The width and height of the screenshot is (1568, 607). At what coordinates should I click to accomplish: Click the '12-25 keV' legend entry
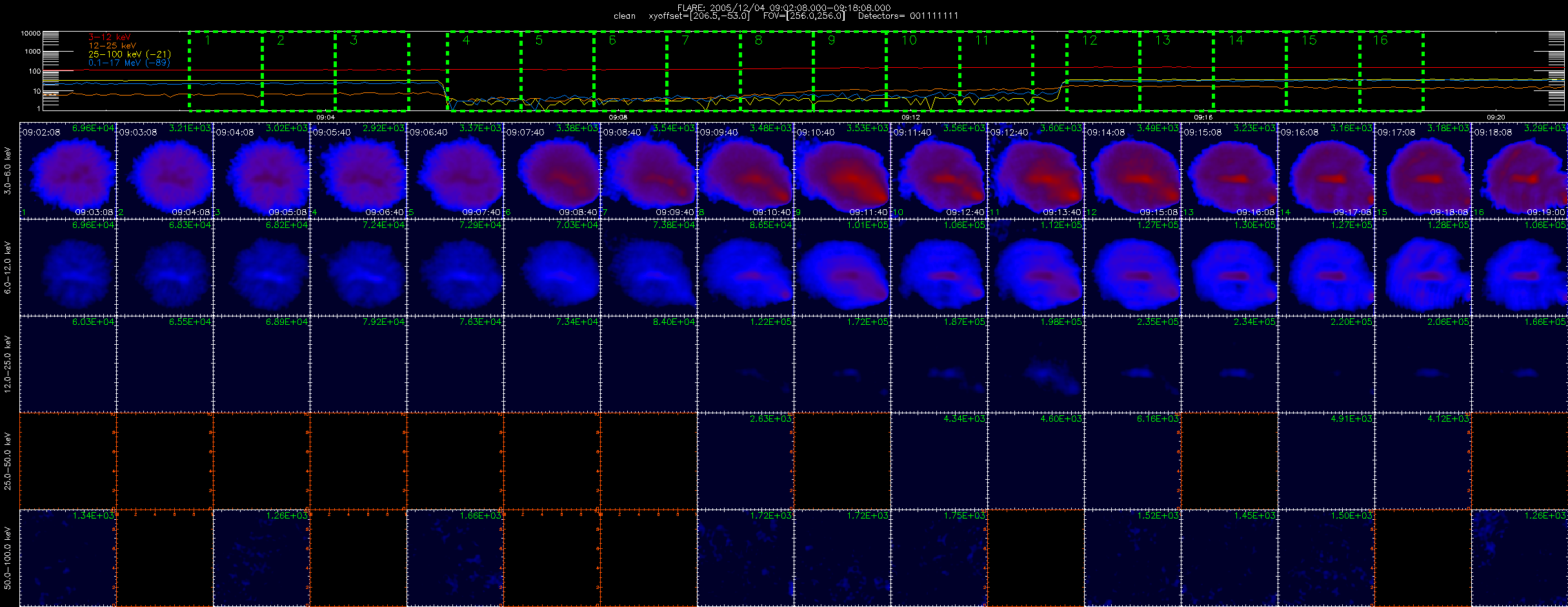(112, 46)
